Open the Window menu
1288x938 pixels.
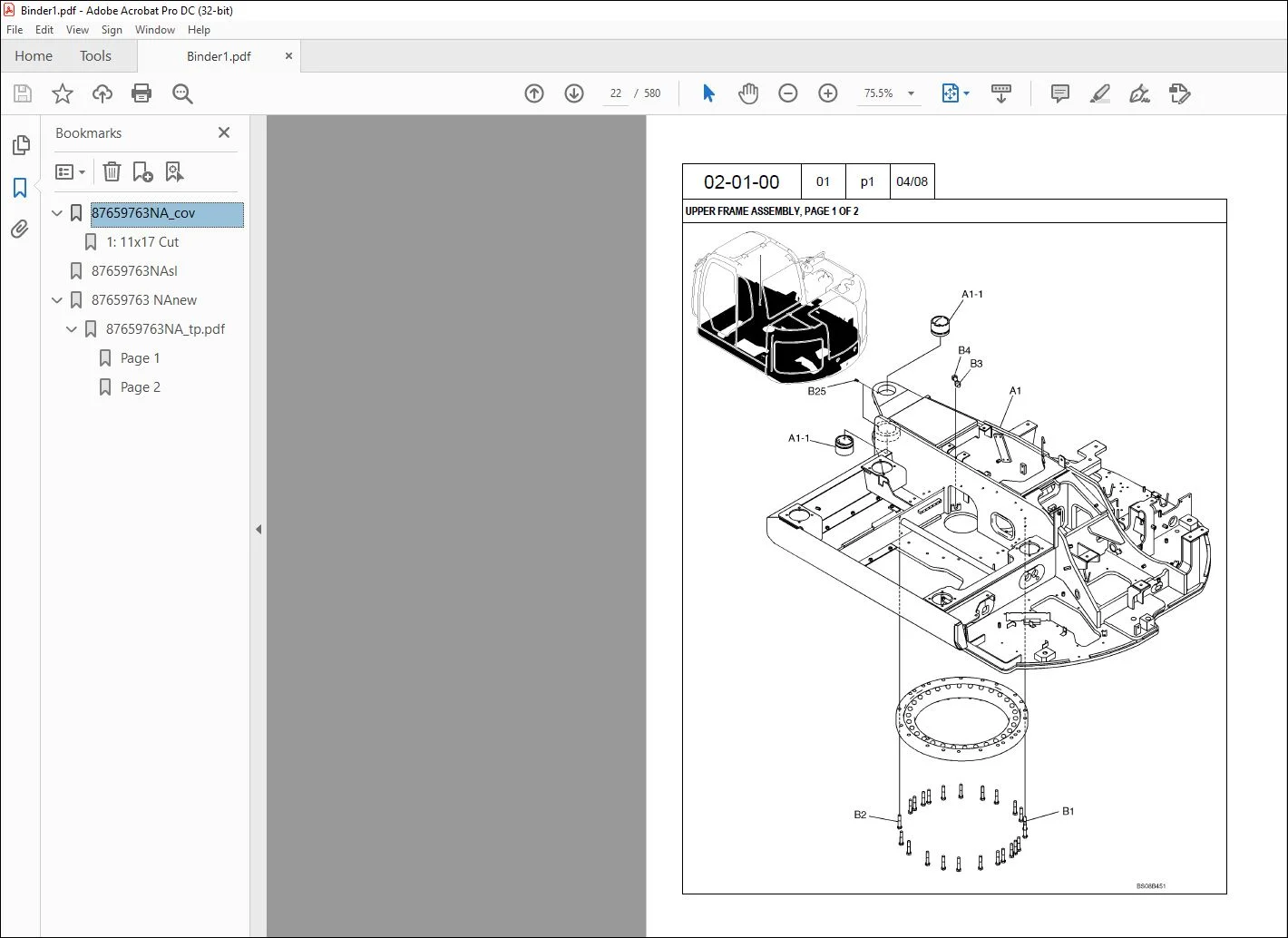pyautogui.click(x=155, y=30)
